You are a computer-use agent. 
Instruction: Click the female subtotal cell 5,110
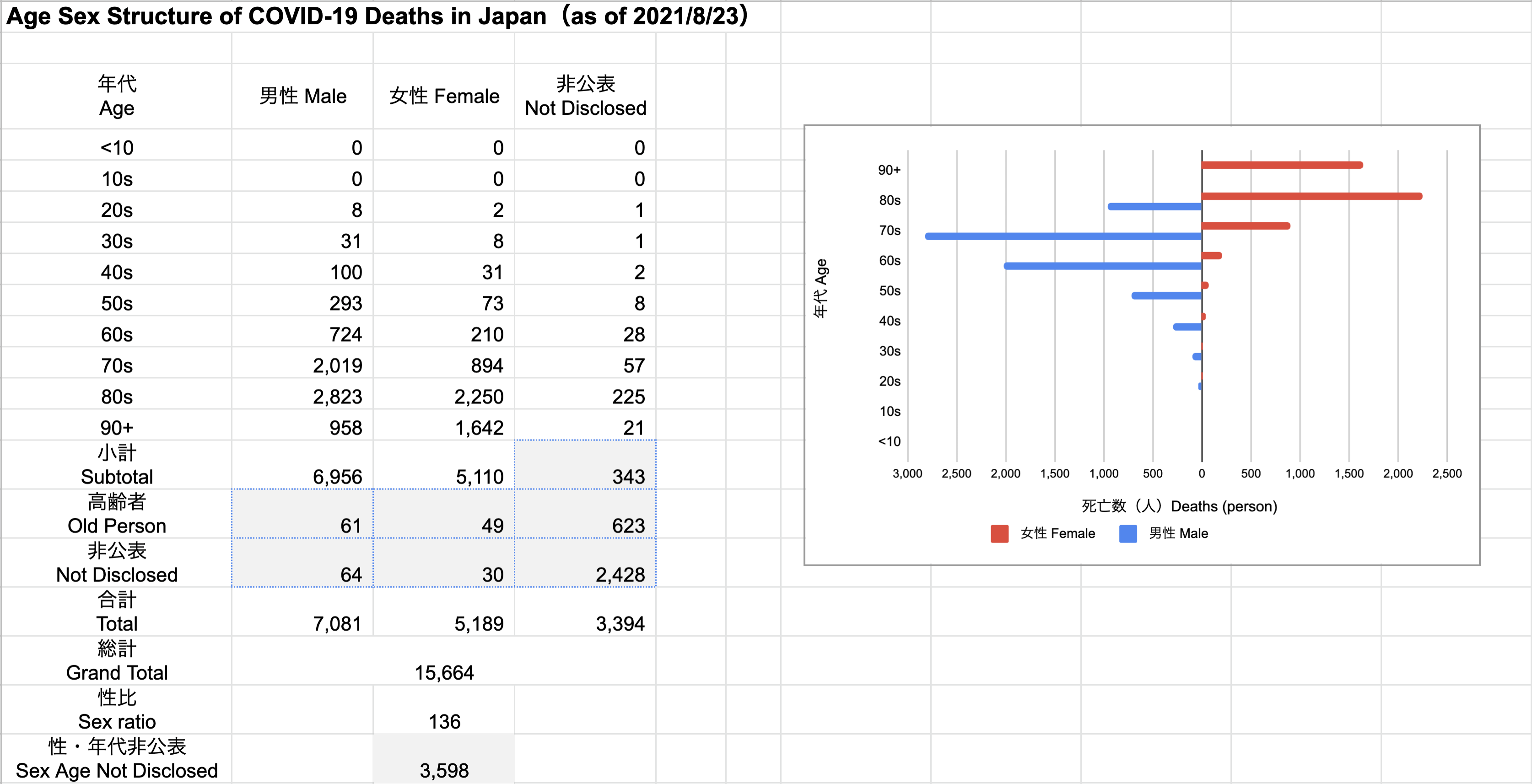click(x=444, y=464)
